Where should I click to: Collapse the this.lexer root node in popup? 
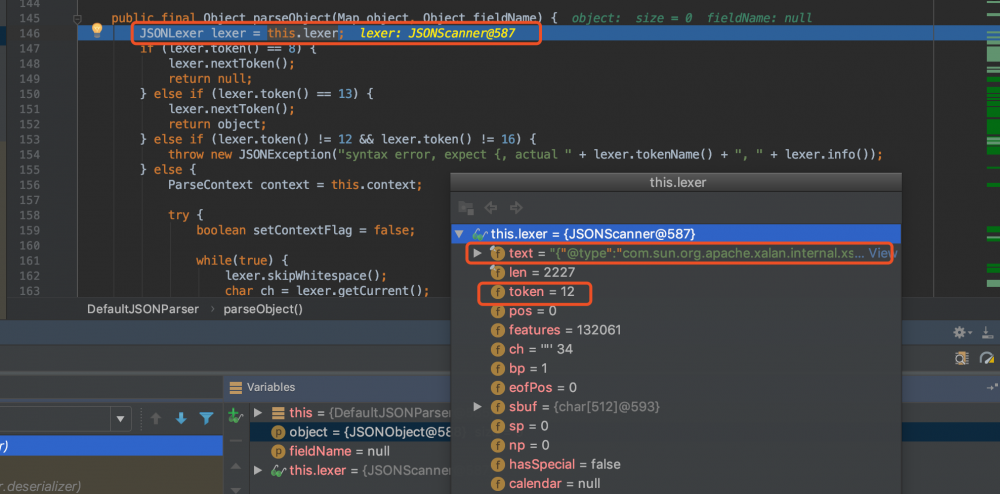point(459,234)
